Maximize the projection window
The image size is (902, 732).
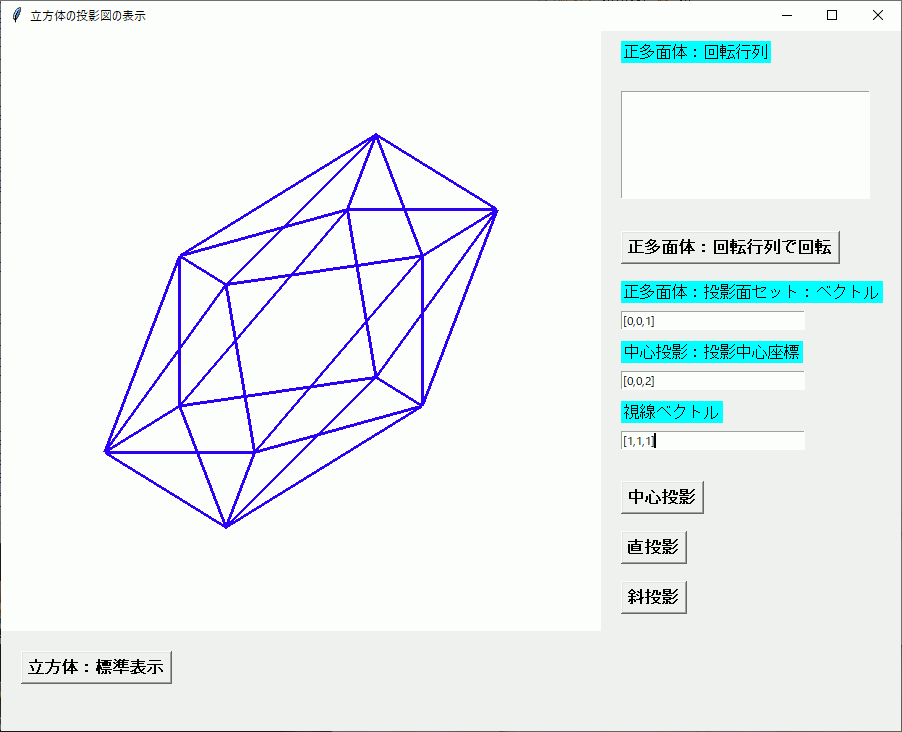coord(832,16)
